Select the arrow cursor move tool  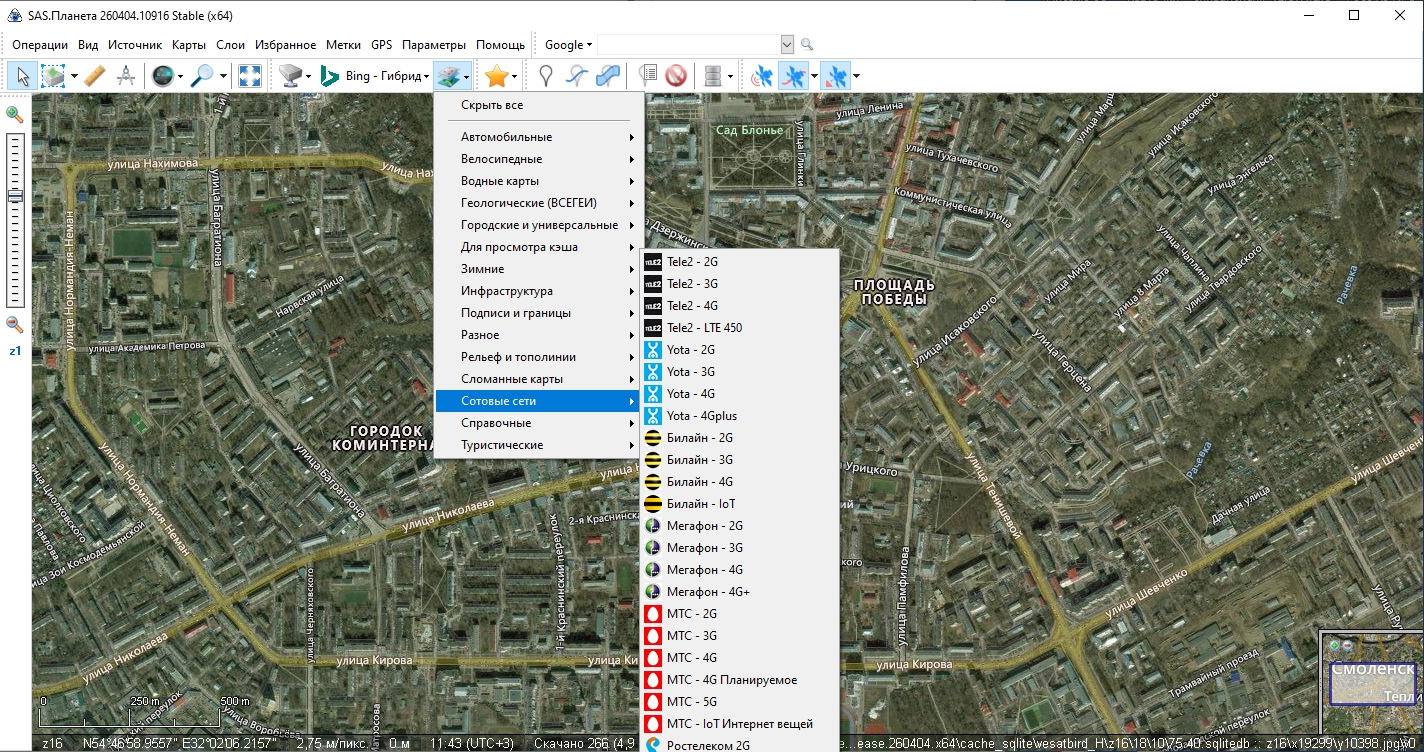[x=23, y=76]
